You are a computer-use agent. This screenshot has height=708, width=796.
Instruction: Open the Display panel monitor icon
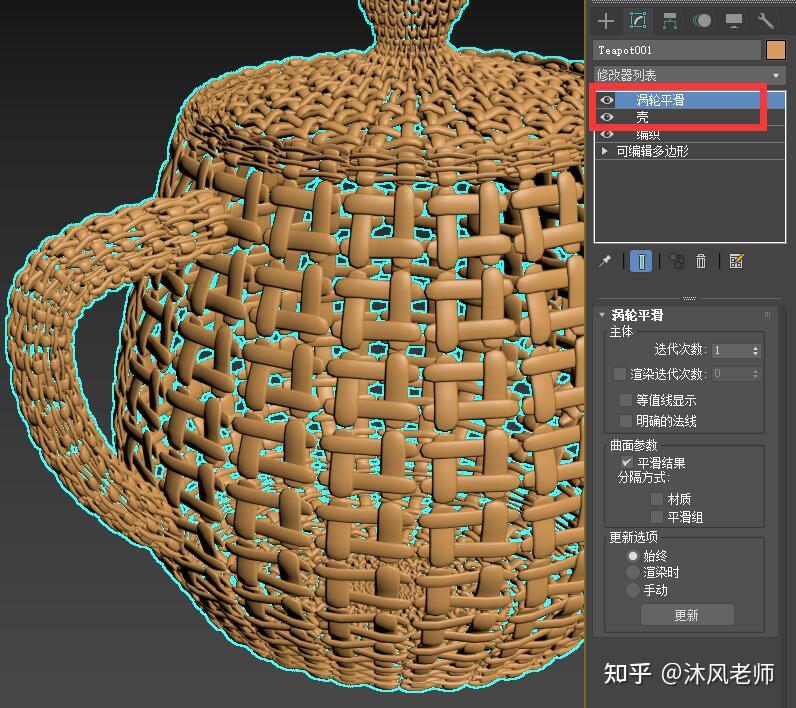(x=734, y=21)
